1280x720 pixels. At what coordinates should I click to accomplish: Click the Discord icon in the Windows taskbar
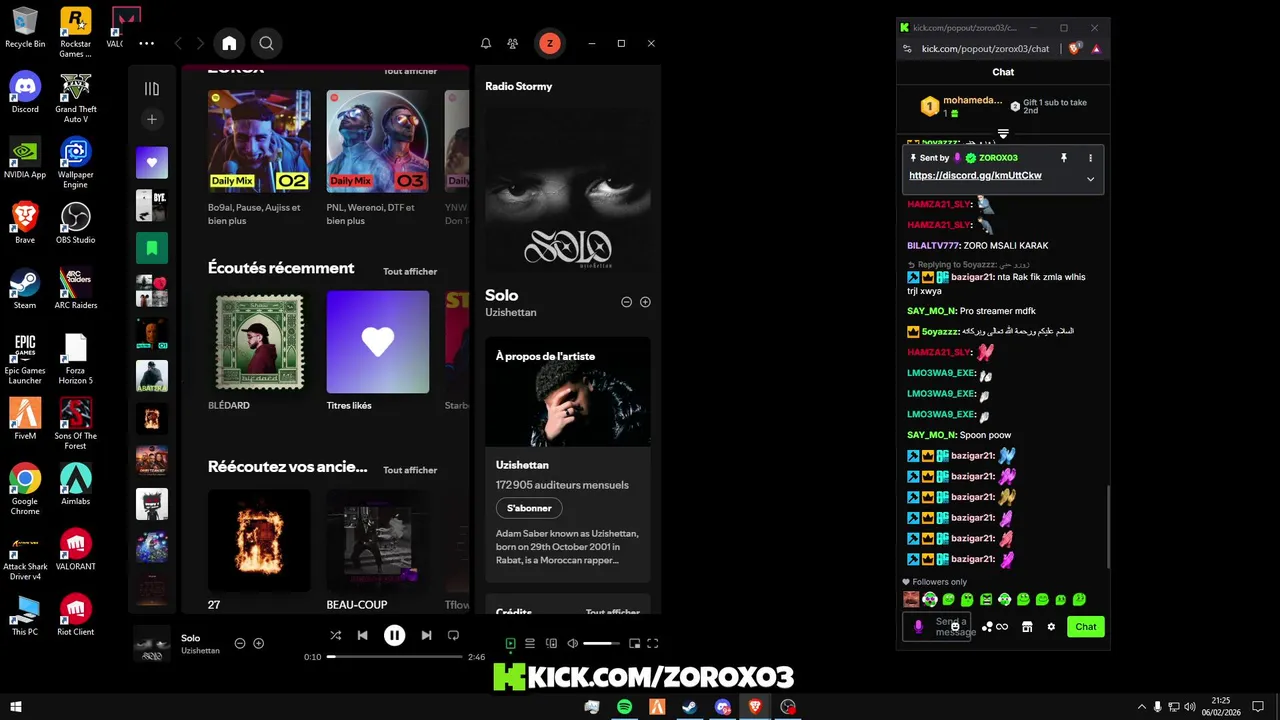[723, 707]
